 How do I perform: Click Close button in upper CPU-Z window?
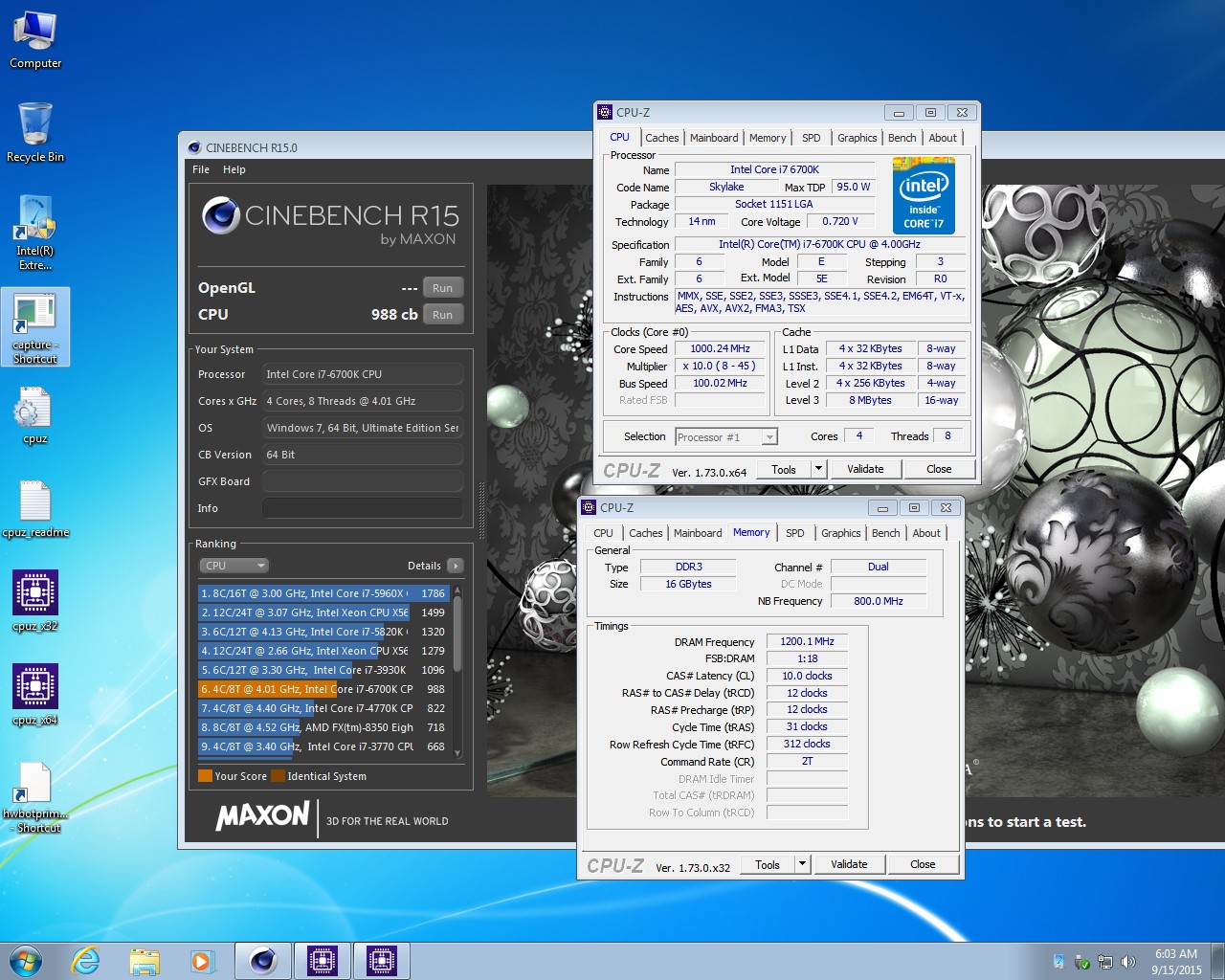[x=939, y=469]
